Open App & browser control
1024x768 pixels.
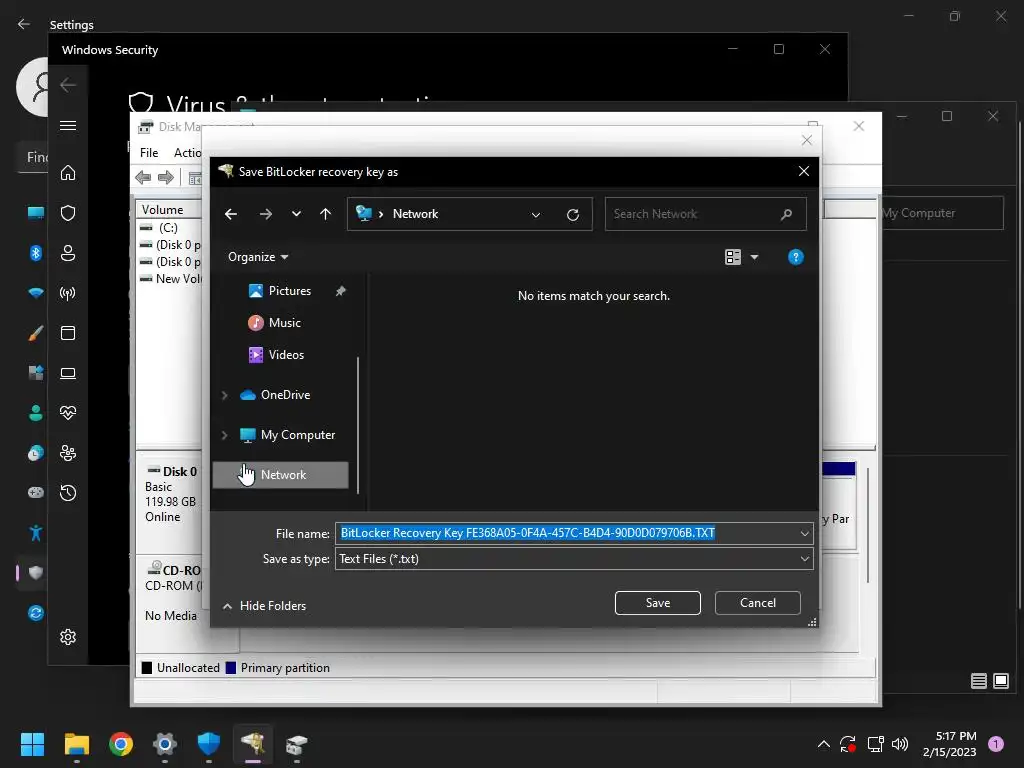pos(68,333)
